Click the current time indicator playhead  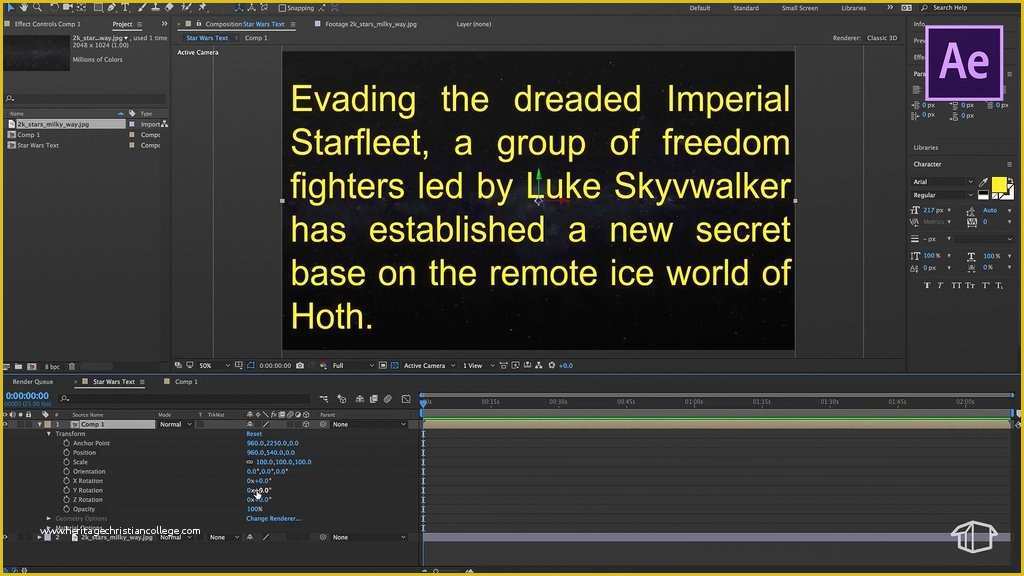pos(423,403)
